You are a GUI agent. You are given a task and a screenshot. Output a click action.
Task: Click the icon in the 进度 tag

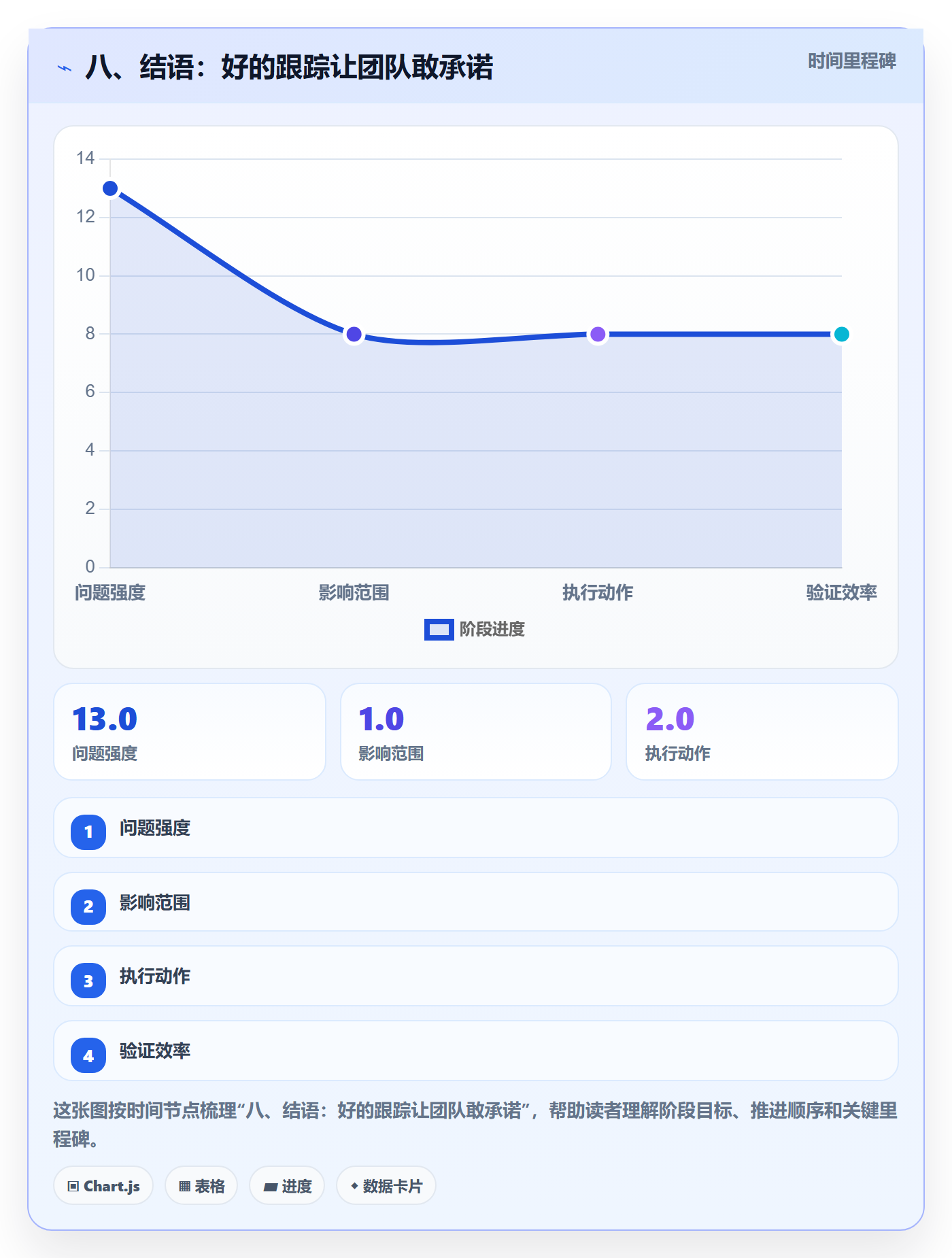click(271, 1187)
